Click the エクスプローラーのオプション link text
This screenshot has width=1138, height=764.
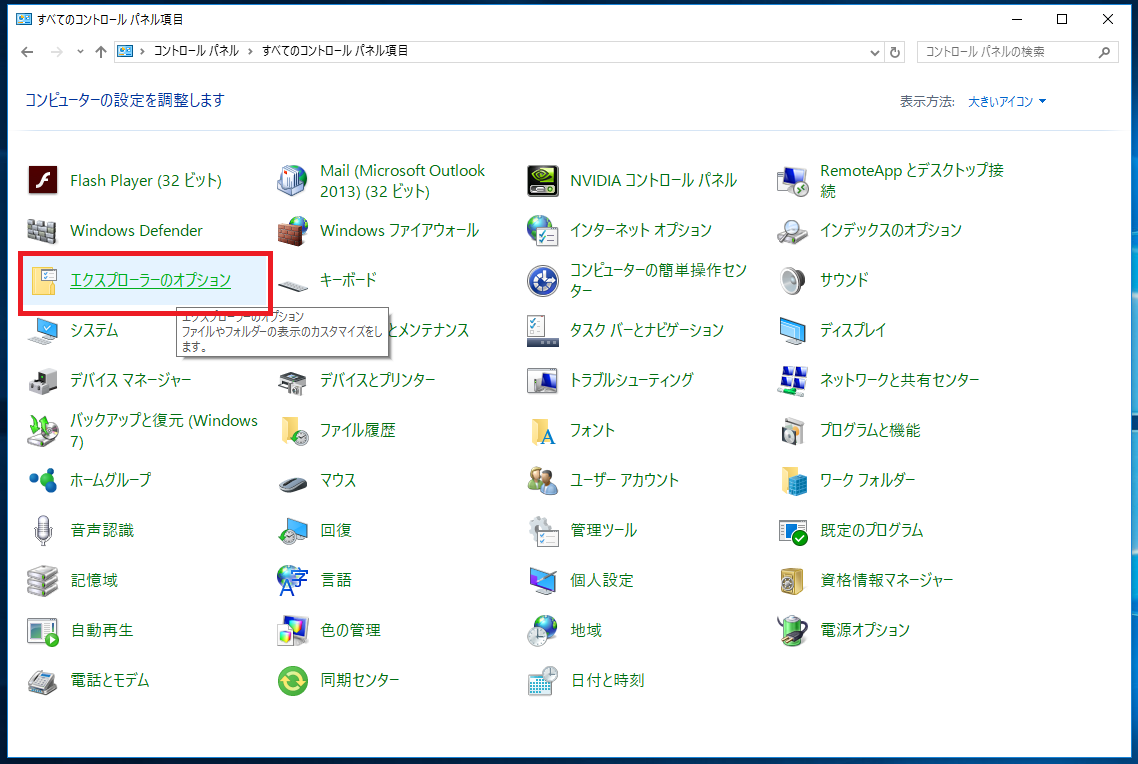(150, 281)
